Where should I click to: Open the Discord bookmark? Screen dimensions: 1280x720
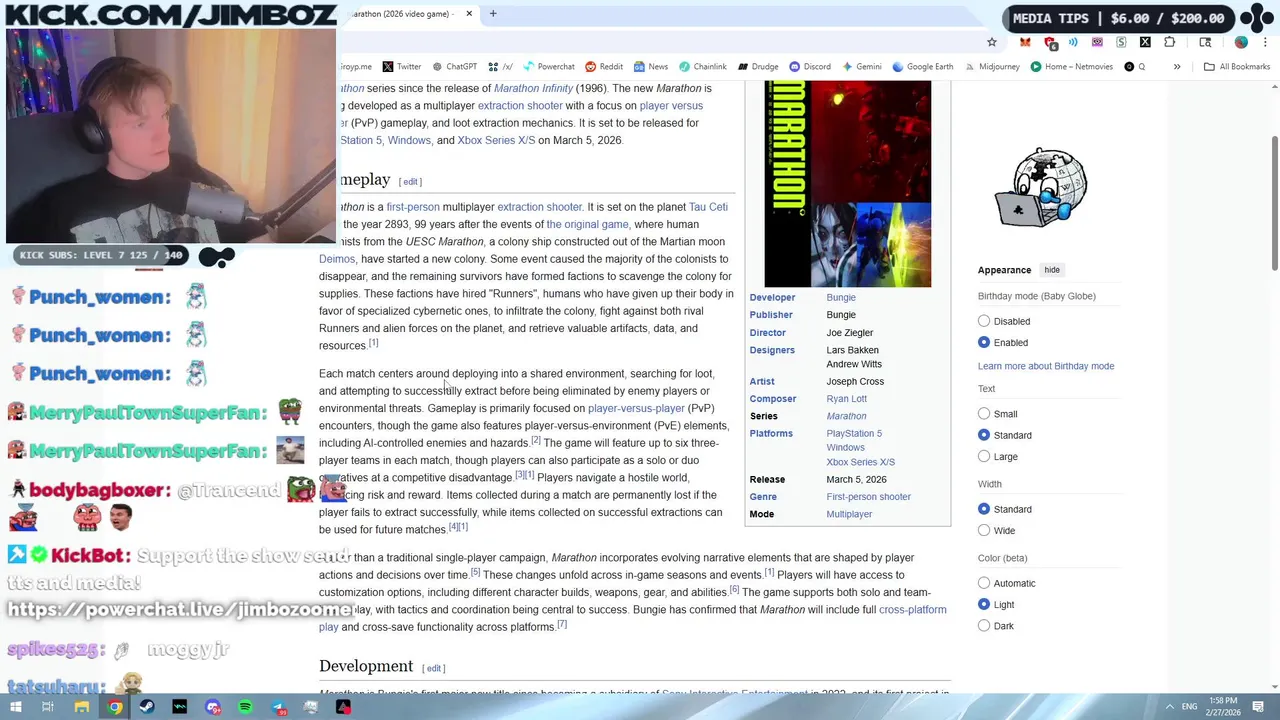[810, 67]
